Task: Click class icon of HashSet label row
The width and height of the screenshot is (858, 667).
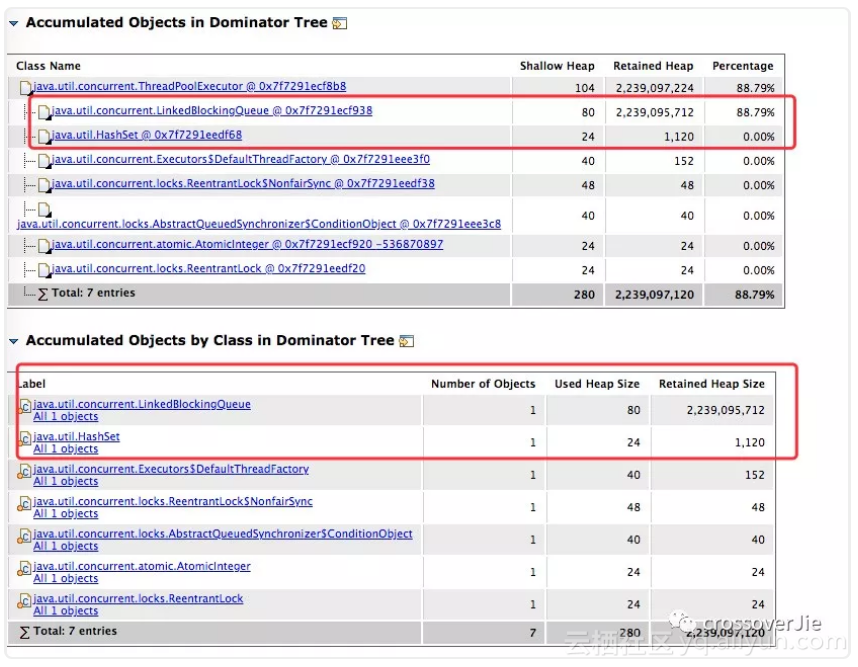Action: 24,439
